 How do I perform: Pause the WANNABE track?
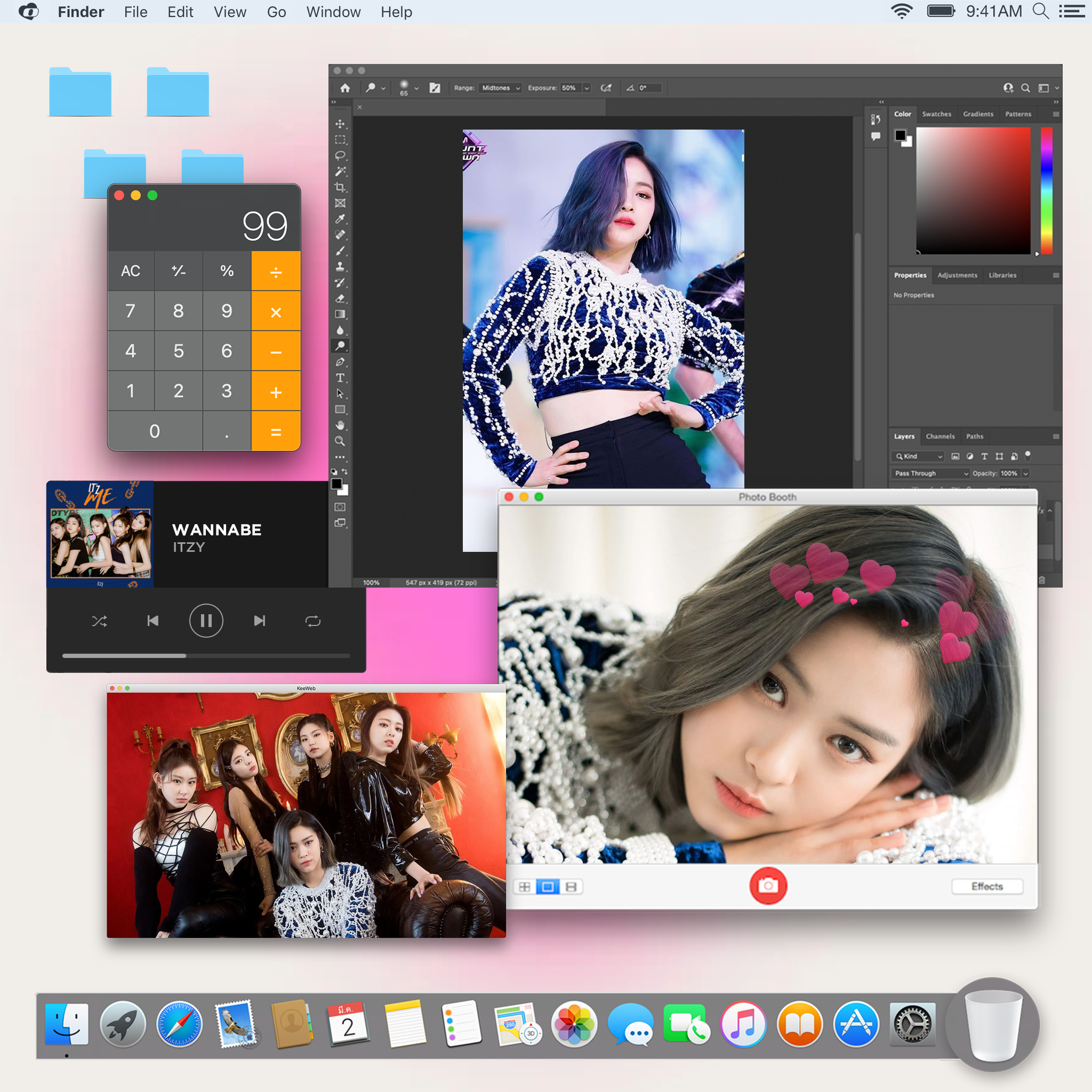coord(206,621)
